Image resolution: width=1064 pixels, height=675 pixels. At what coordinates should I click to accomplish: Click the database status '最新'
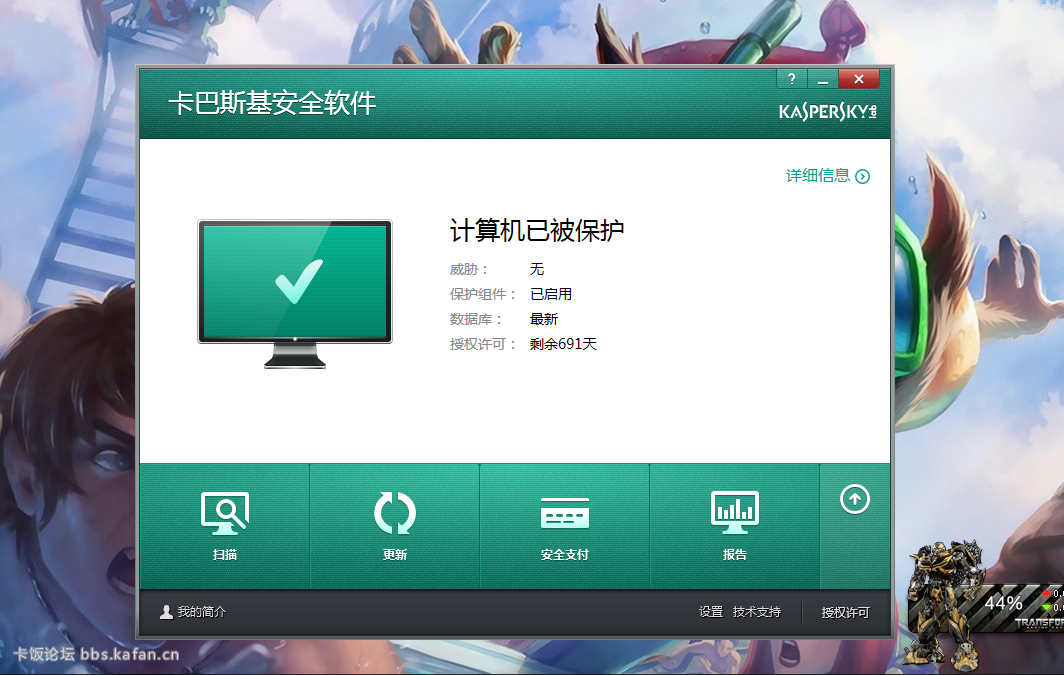(x=544, y=319)
